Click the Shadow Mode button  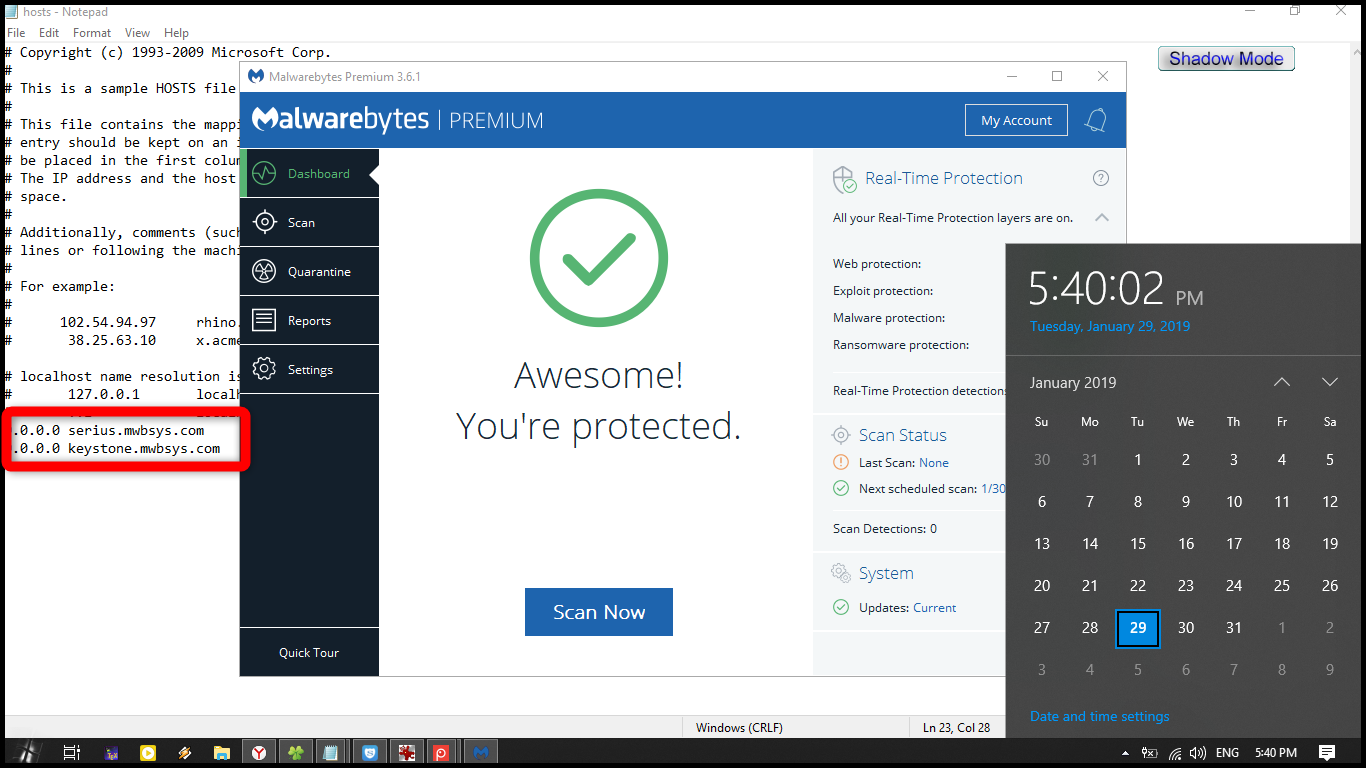click(x=1226, y=59)
